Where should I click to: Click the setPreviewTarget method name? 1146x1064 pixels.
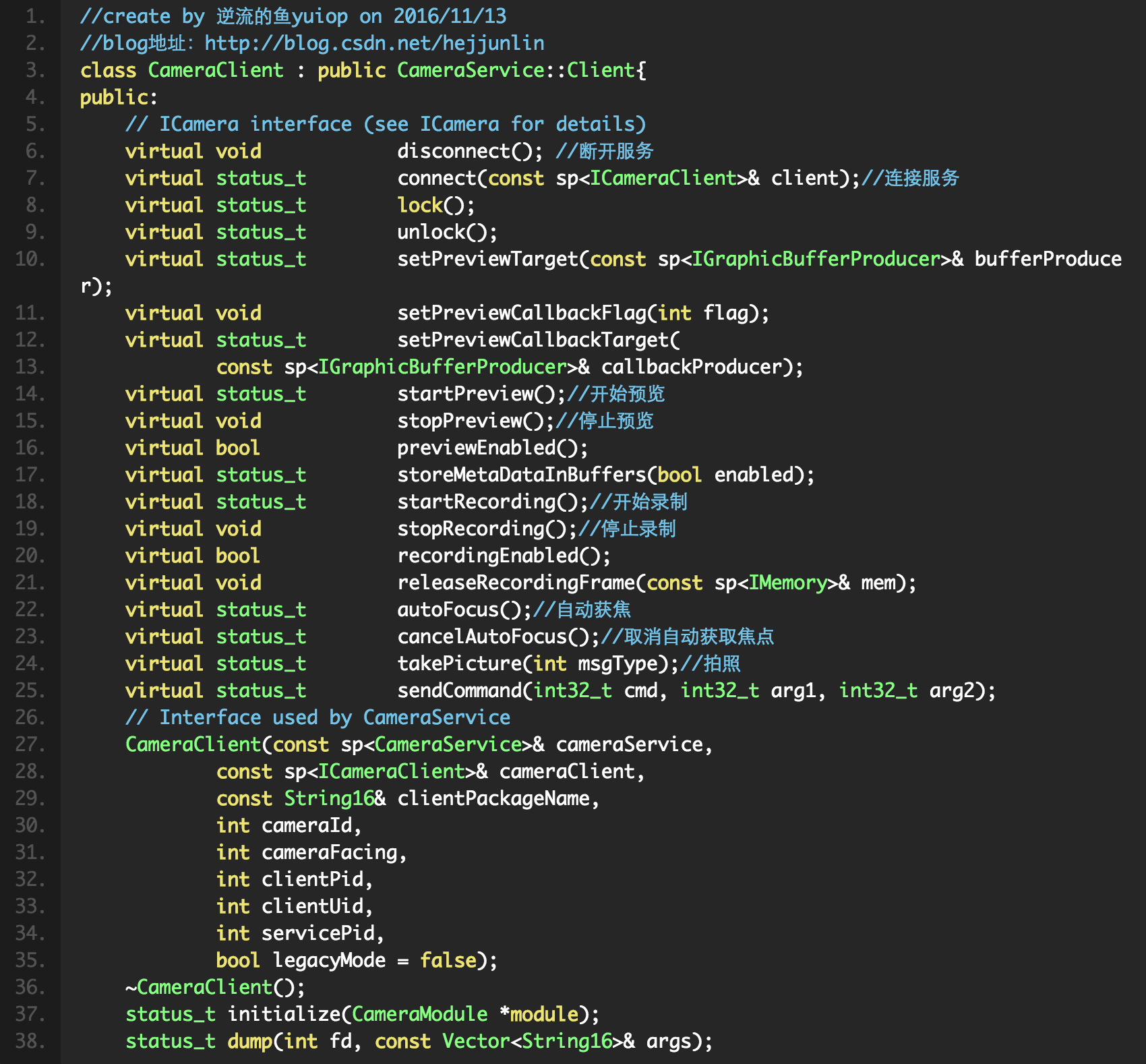tap(487, 259)
